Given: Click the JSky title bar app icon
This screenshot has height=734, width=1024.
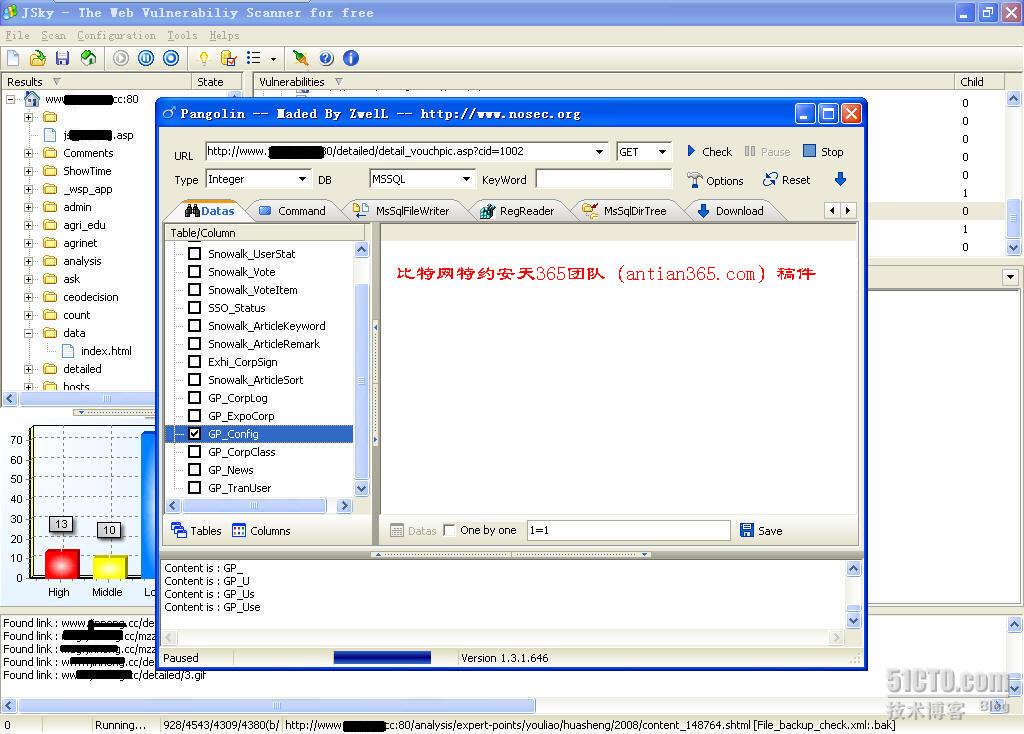Looking at the screenshot, I should tap(10, 12).
